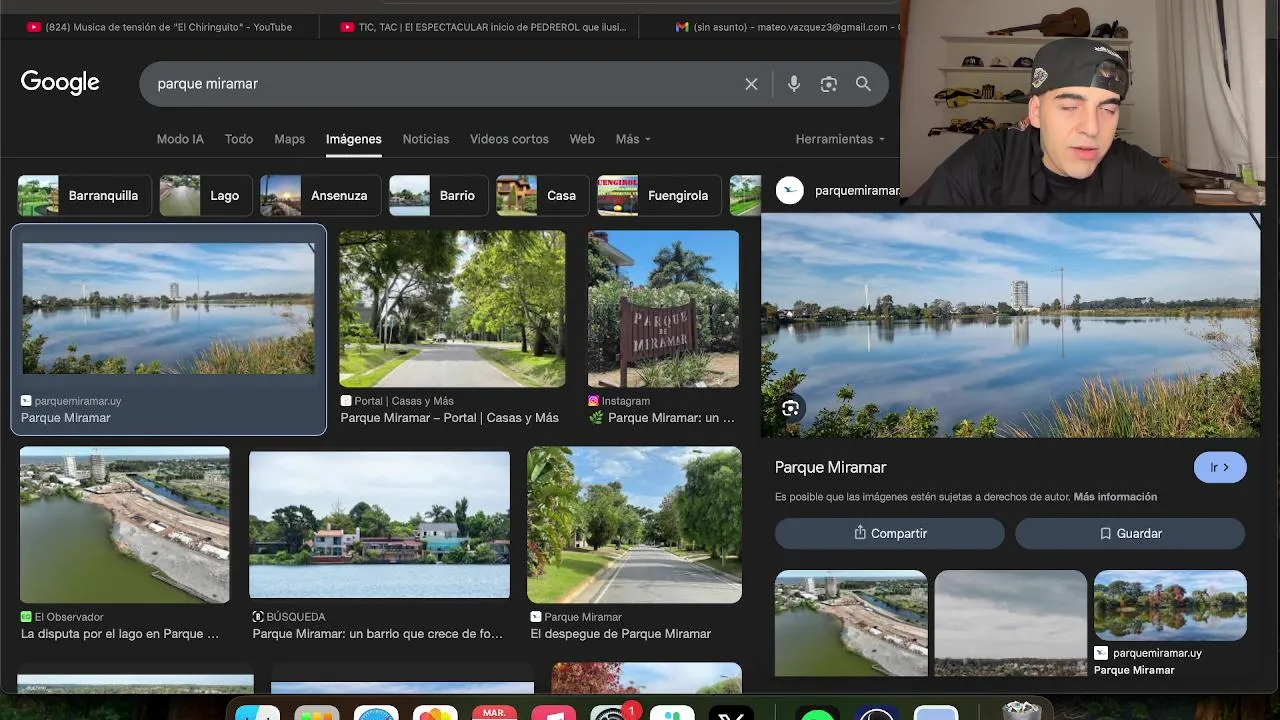Open the BÚSQUEDA lakeside houses image

coord(379,525)
